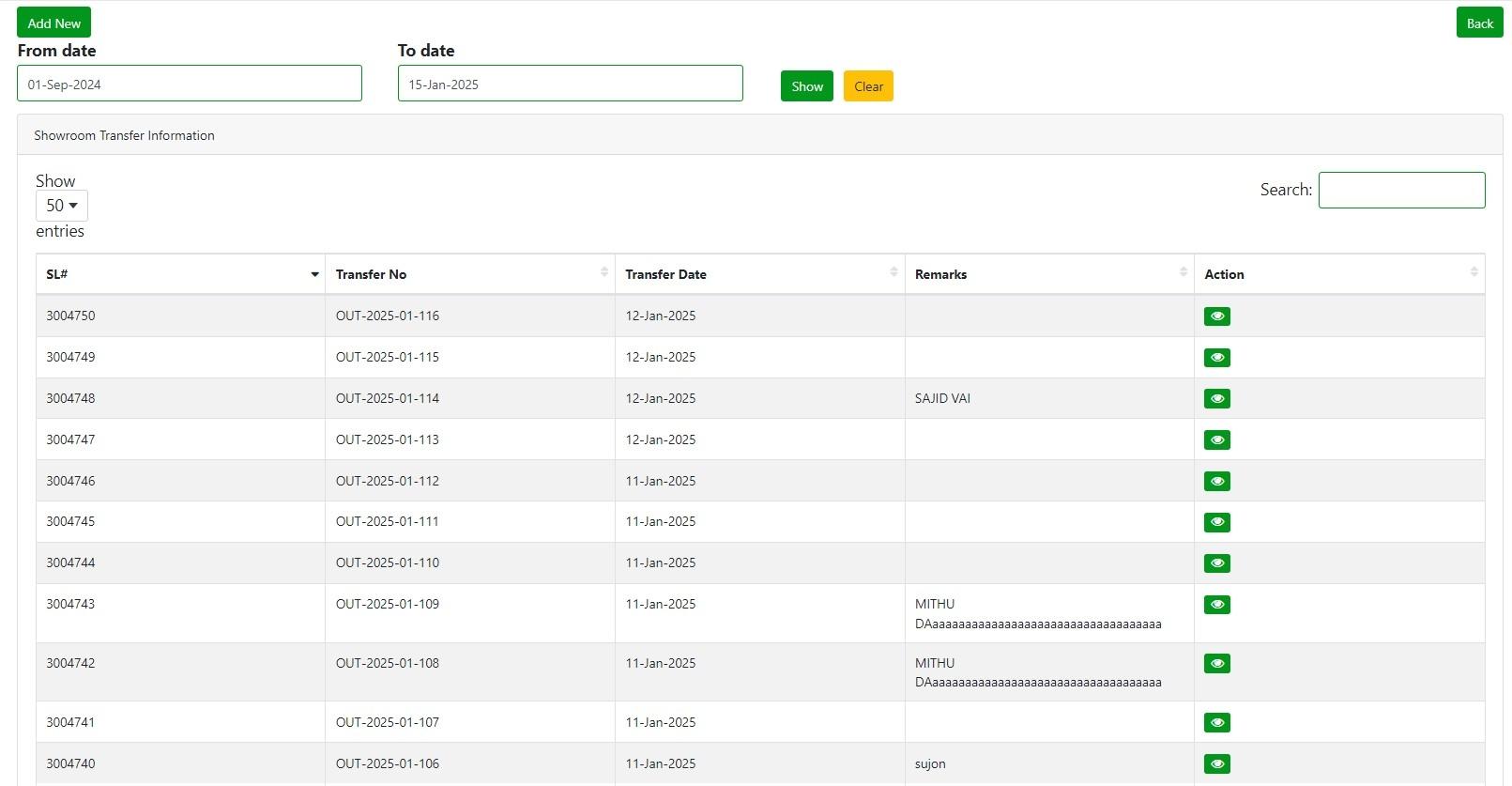Open the show entries dropdown
The height and width of the screenshot is (786, 1512).
62,206
